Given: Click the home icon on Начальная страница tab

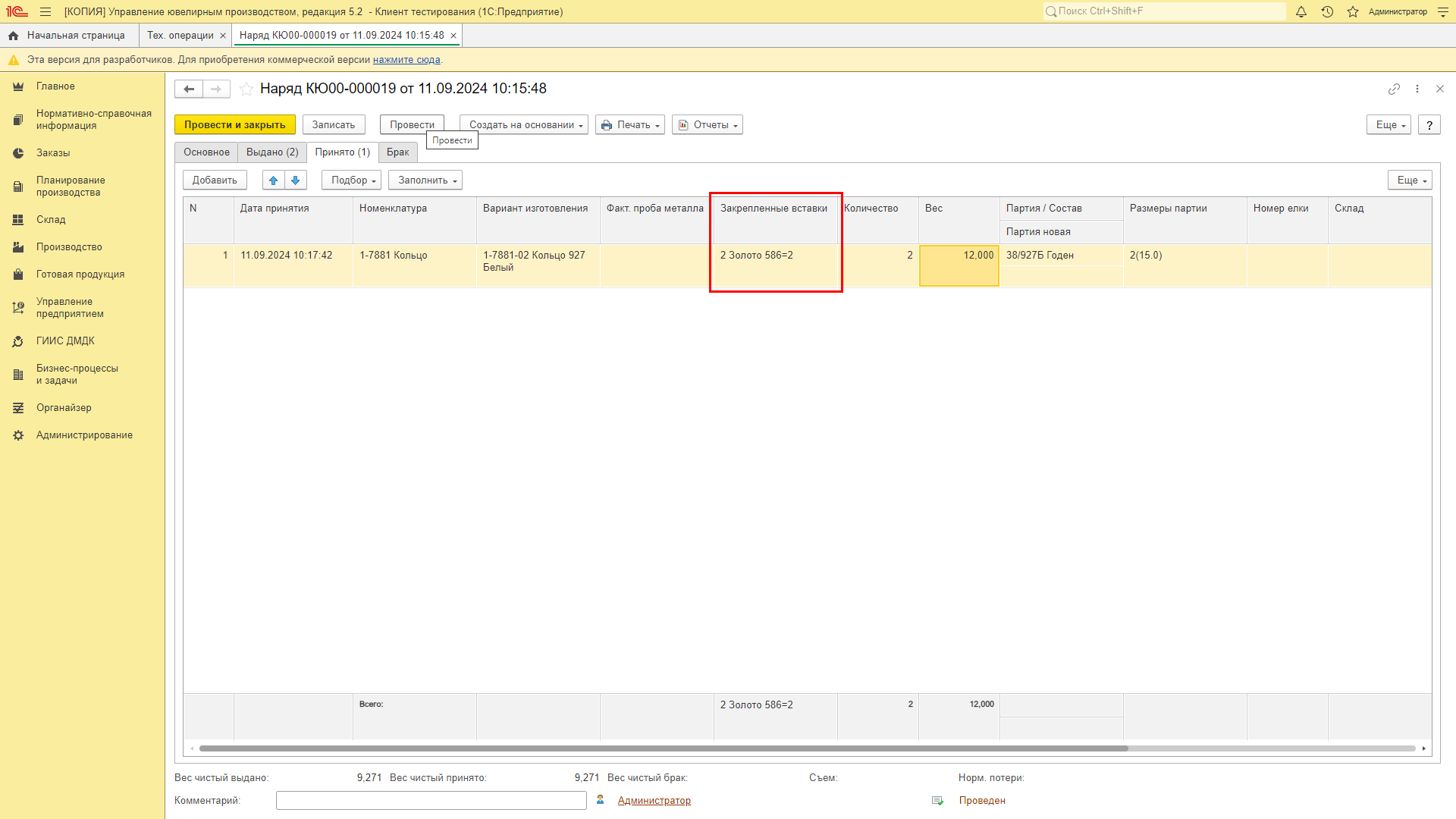Looking at the screenshot, I should pos(14,36).
